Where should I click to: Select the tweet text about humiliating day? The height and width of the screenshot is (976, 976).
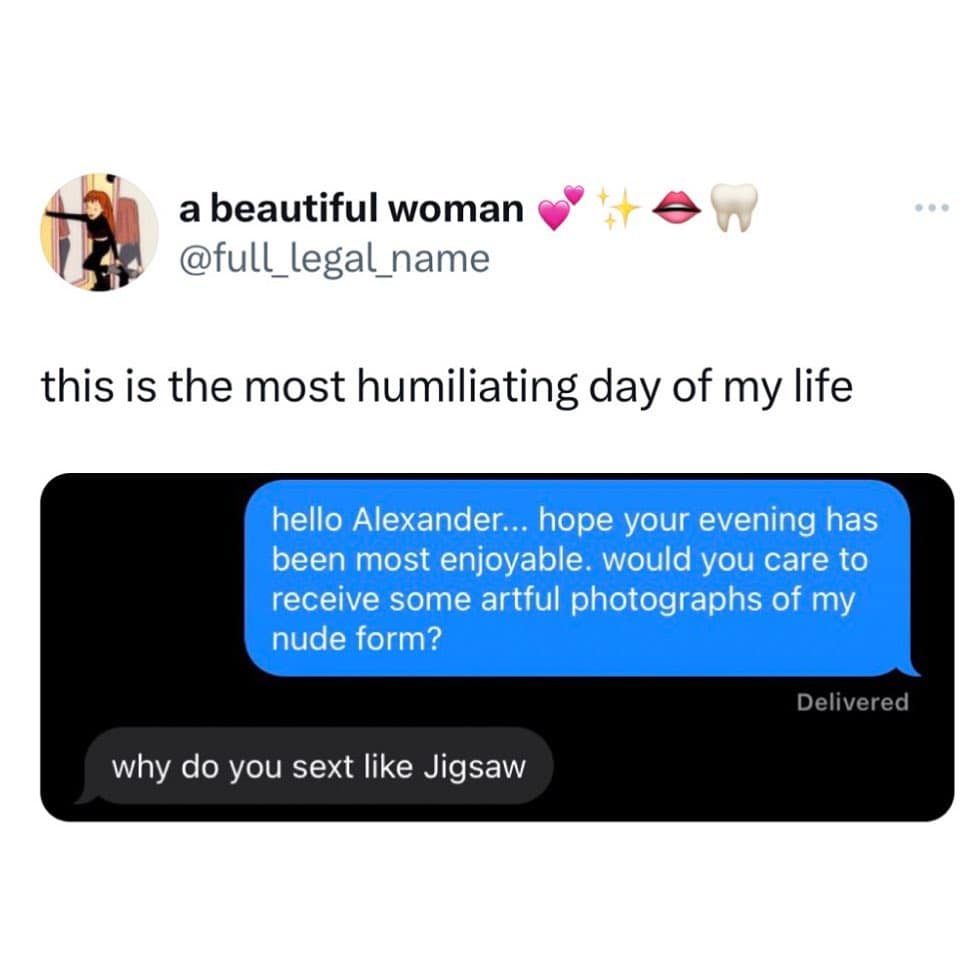click(447, 387)
